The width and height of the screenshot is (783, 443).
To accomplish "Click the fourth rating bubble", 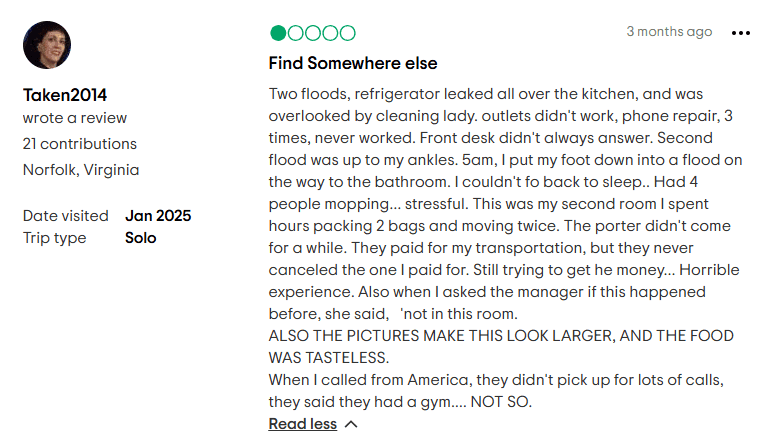I will coord(330,33).
